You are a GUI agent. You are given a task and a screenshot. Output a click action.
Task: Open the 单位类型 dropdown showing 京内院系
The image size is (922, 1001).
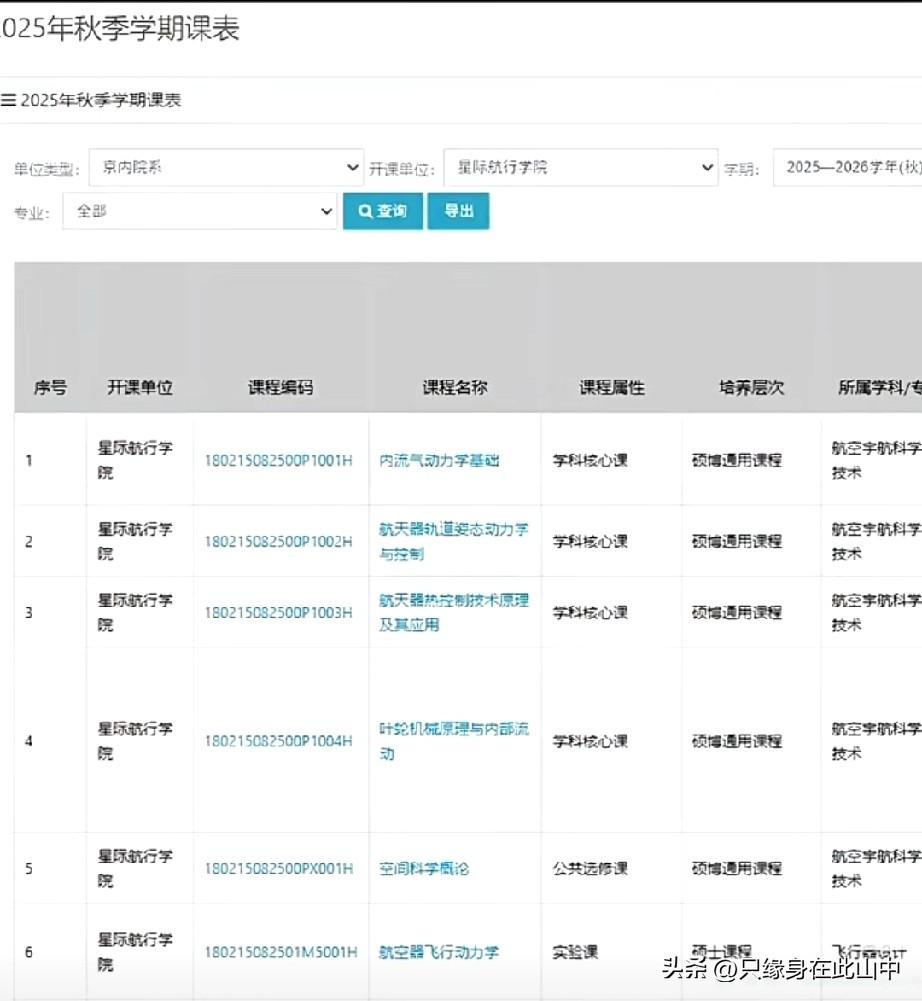coord(226,168)
